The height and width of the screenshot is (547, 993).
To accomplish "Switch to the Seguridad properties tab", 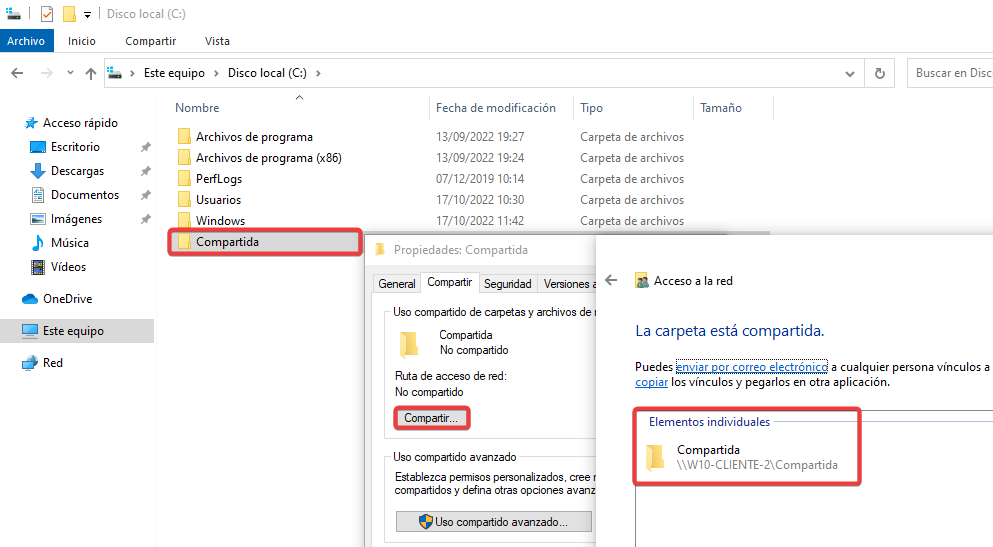I will tap(507, 284).
